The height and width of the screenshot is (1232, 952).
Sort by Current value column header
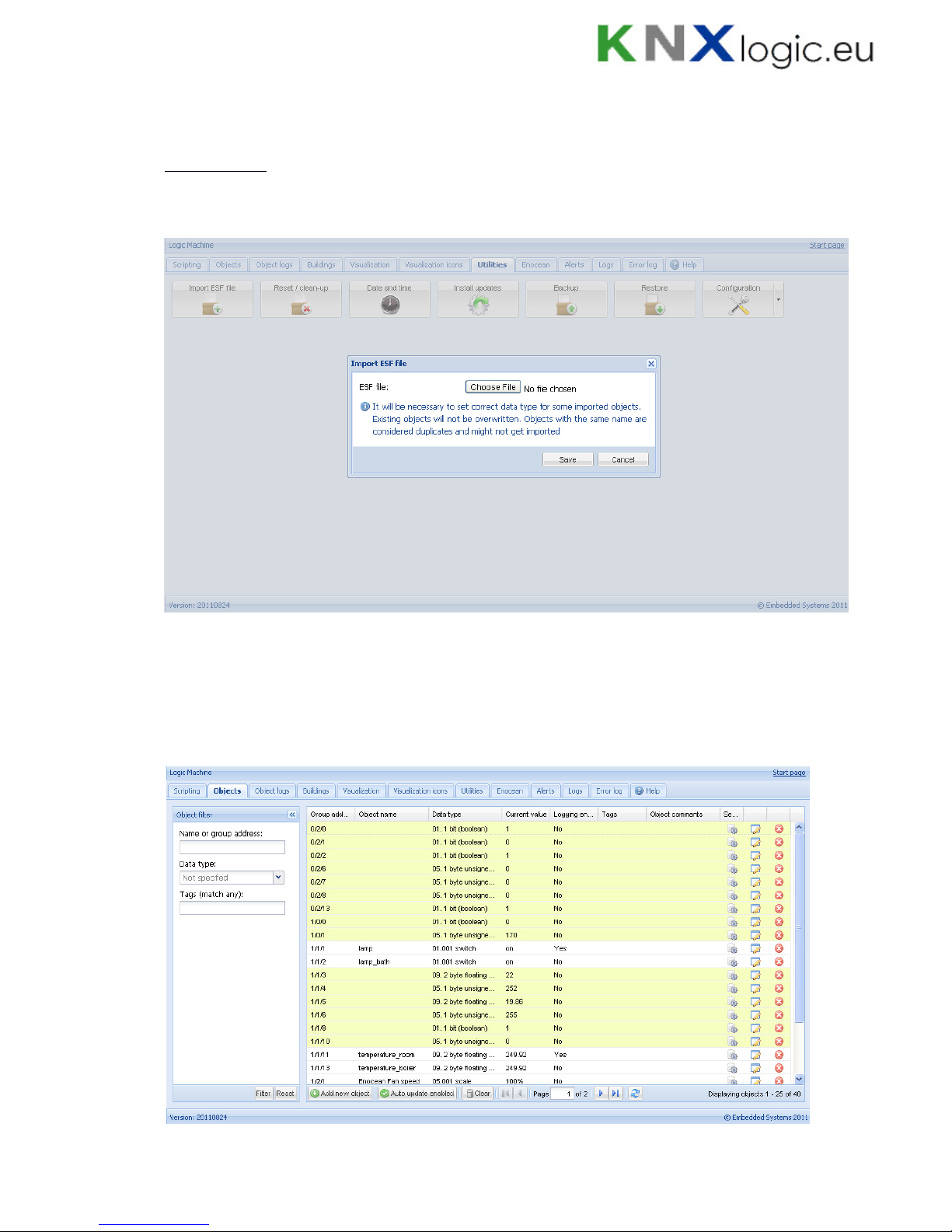pyautogui.click(x=526, y=814)
